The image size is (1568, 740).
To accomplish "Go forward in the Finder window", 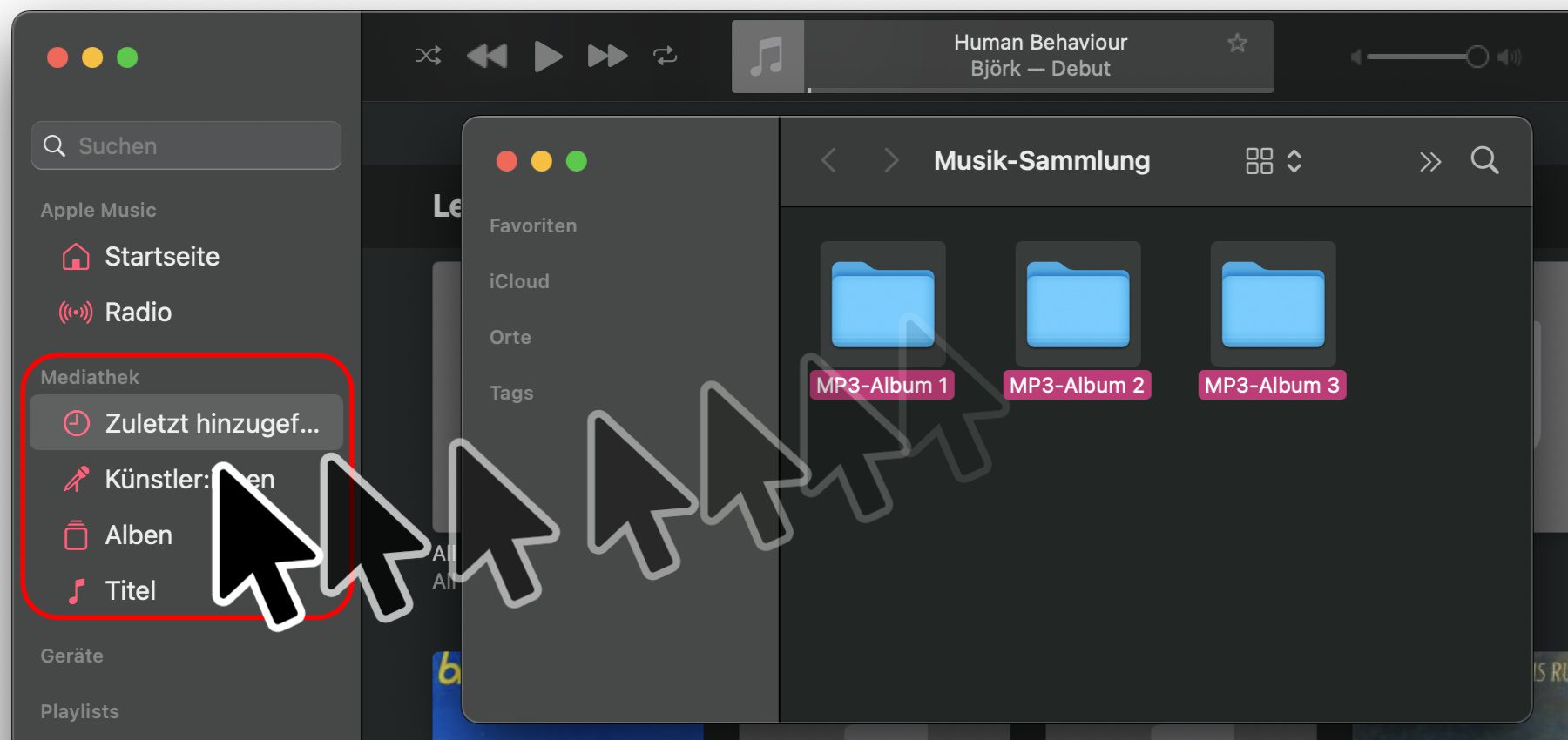I will click(x=890, y=160).
